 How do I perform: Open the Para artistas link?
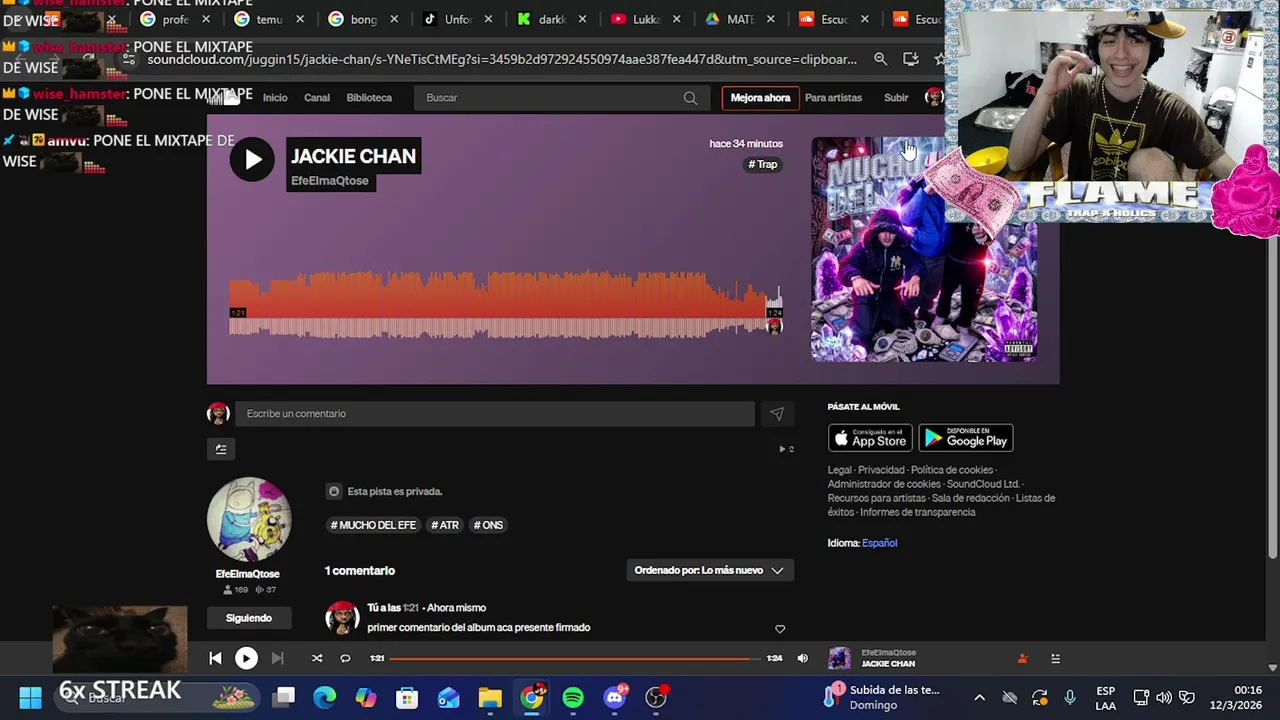coord(833,98)
